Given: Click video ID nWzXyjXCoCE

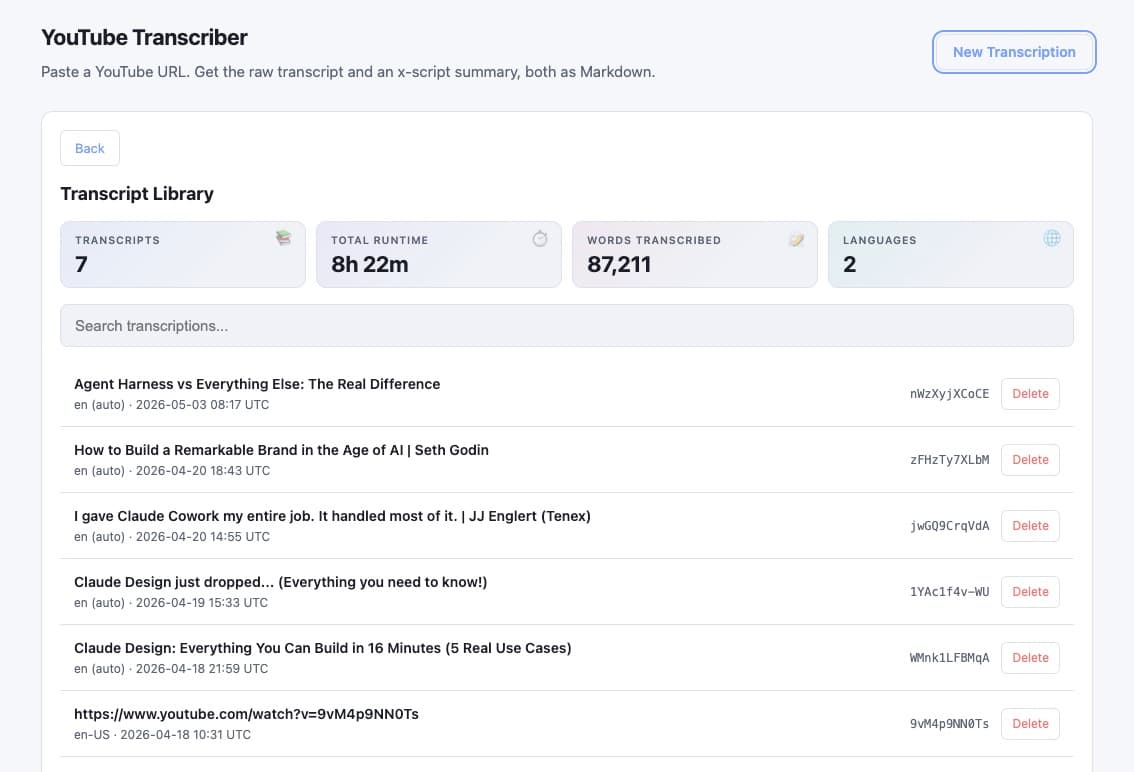Looking at the screenshot, I should (x=949, y=394).
